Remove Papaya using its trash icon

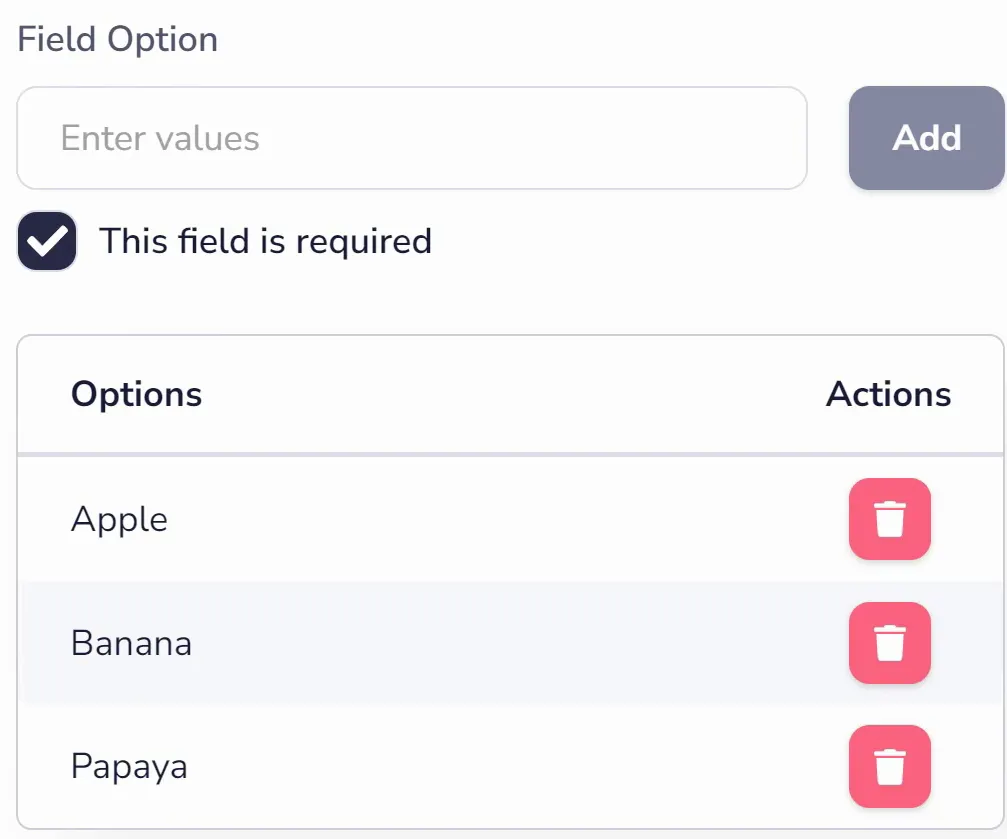tap(889, 766)
